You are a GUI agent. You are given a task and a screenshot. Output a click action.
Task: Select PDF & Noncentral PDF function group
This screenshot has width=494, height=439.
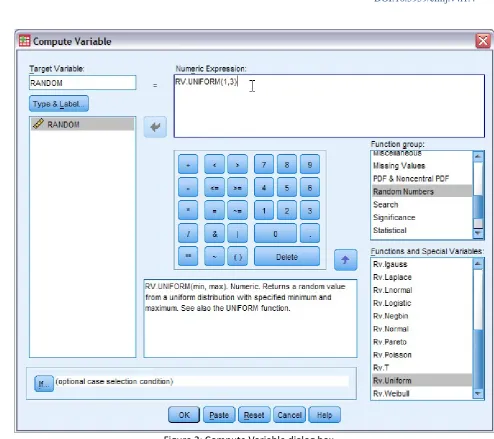coord(422,179)
